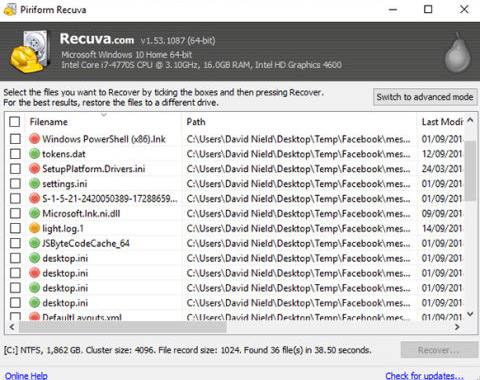Click Recuva hard hat drive logo in header
The image size is (480, 380).
30,52
